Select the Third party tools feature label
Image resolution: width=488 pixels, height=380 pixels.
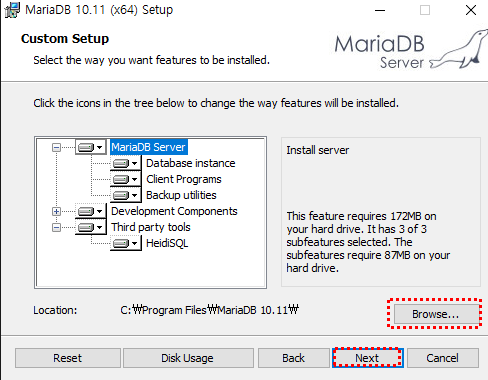pyautogui.click(x=151, y=227)
